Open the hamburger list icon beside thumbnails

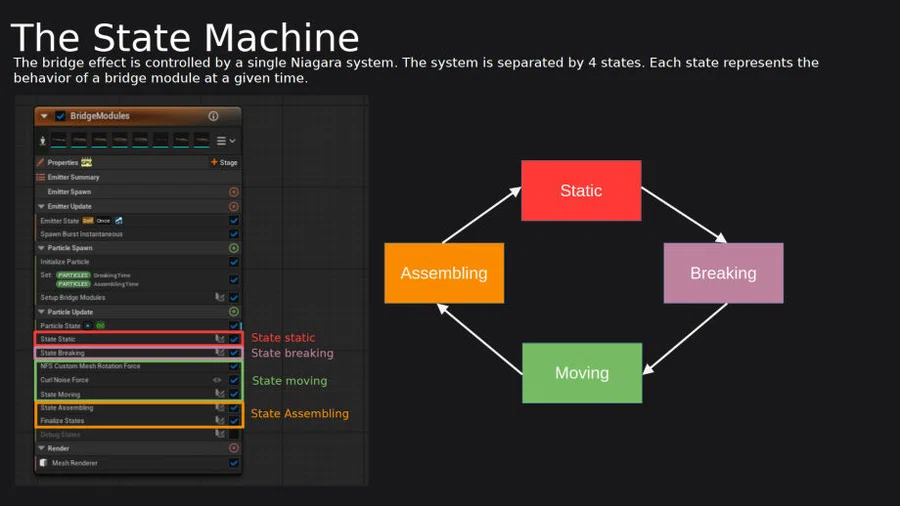(x=221, y=141)
